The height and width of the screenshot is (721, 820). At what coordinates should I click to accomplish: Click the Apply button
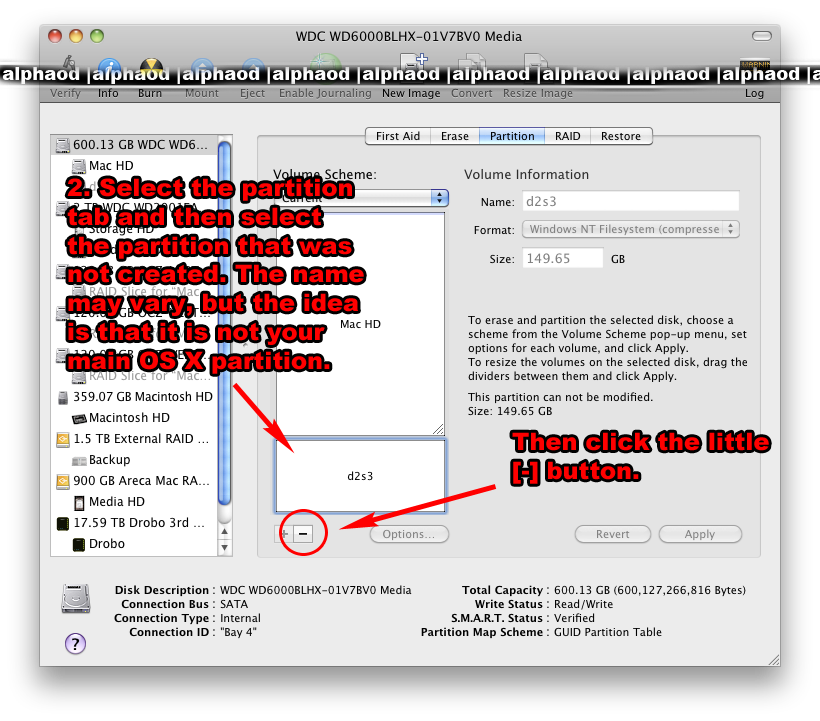700,534
